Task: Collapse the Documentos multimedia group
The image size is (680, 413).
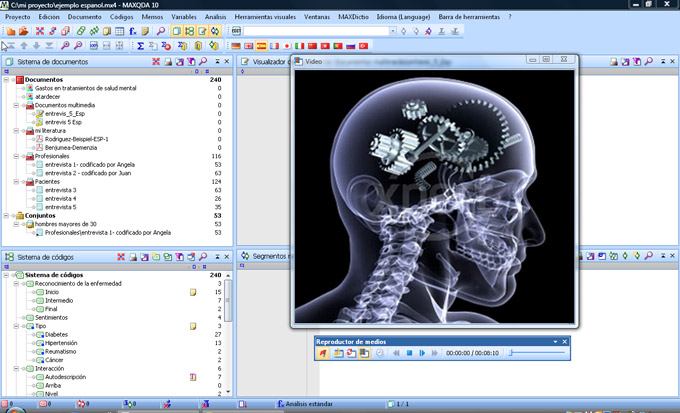Action: (16, 105)
